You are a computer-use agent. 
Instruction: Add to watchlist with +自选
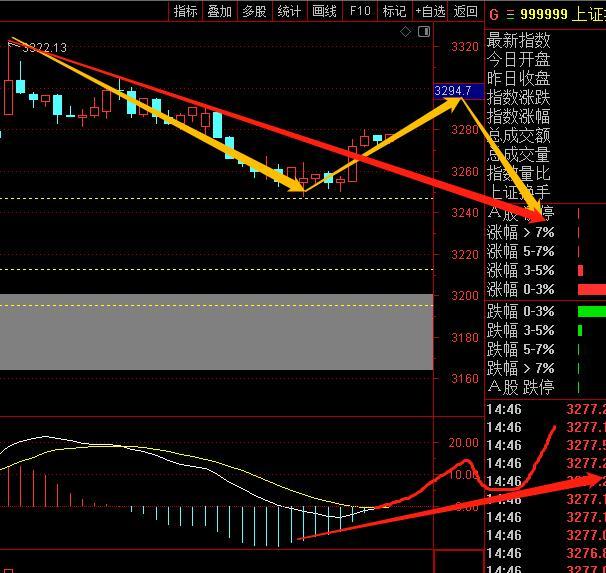point(430,11)
